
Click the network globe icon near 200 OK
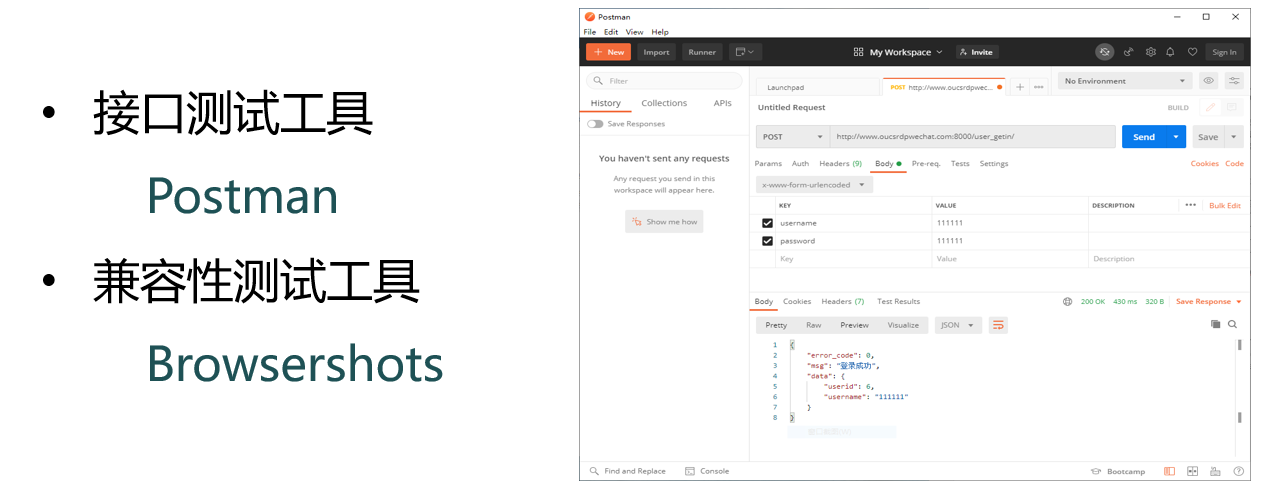(1068, 301)
